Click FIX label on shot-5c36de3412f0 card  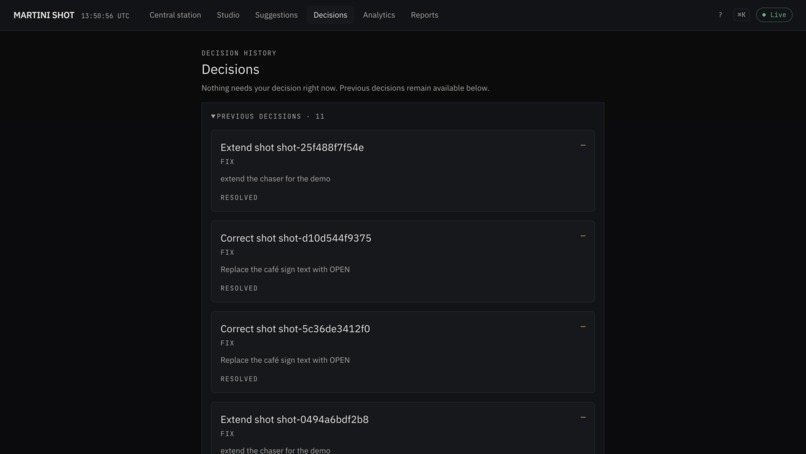tap(227, 343)
